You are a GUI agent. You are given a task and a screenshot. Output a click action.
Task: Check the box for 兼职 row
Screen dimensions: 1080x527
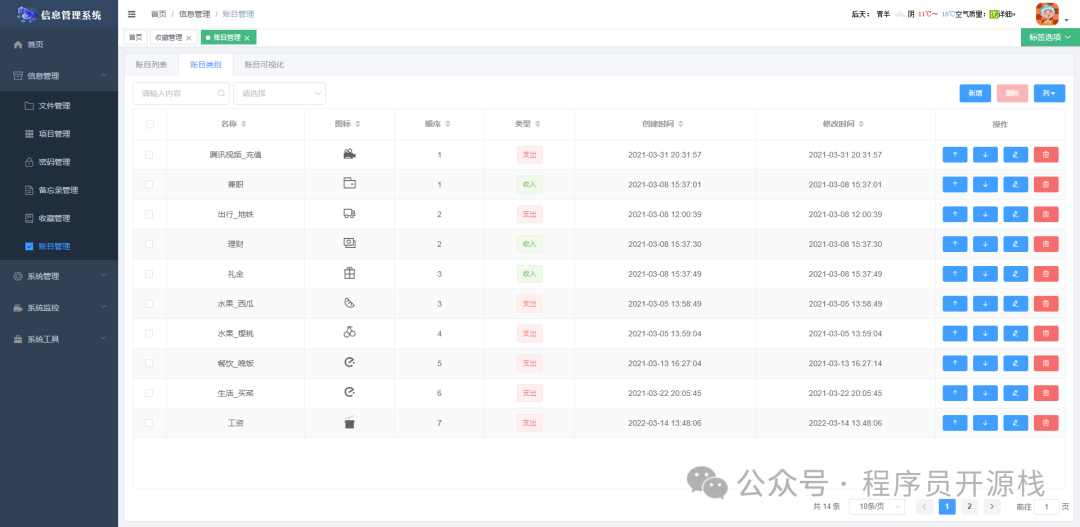tap(149, 185)
